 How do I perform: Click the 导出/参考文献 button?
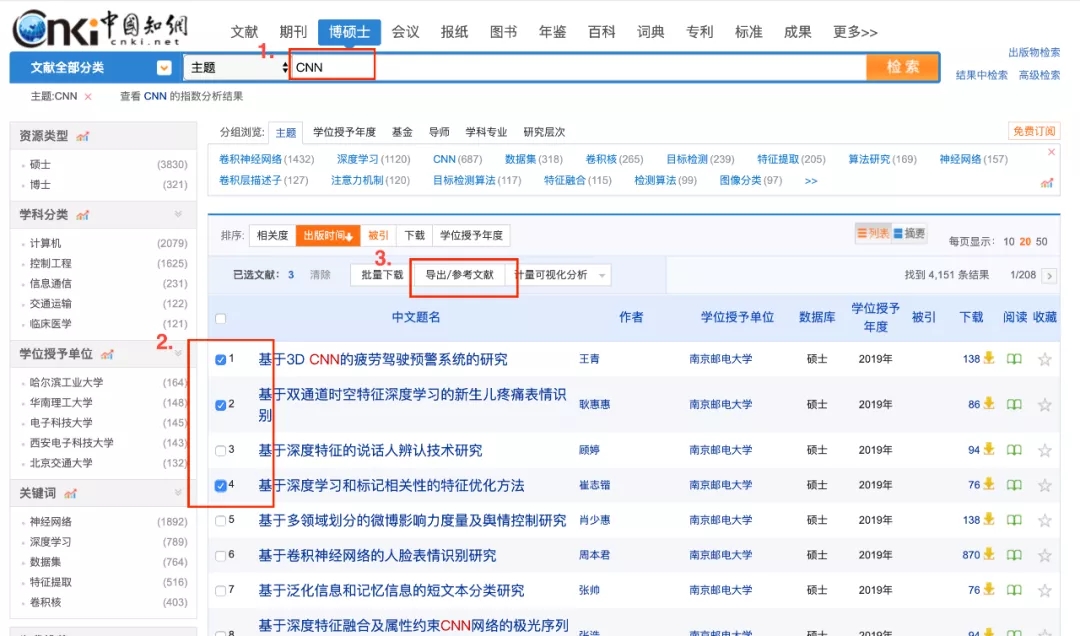[459, 275]
